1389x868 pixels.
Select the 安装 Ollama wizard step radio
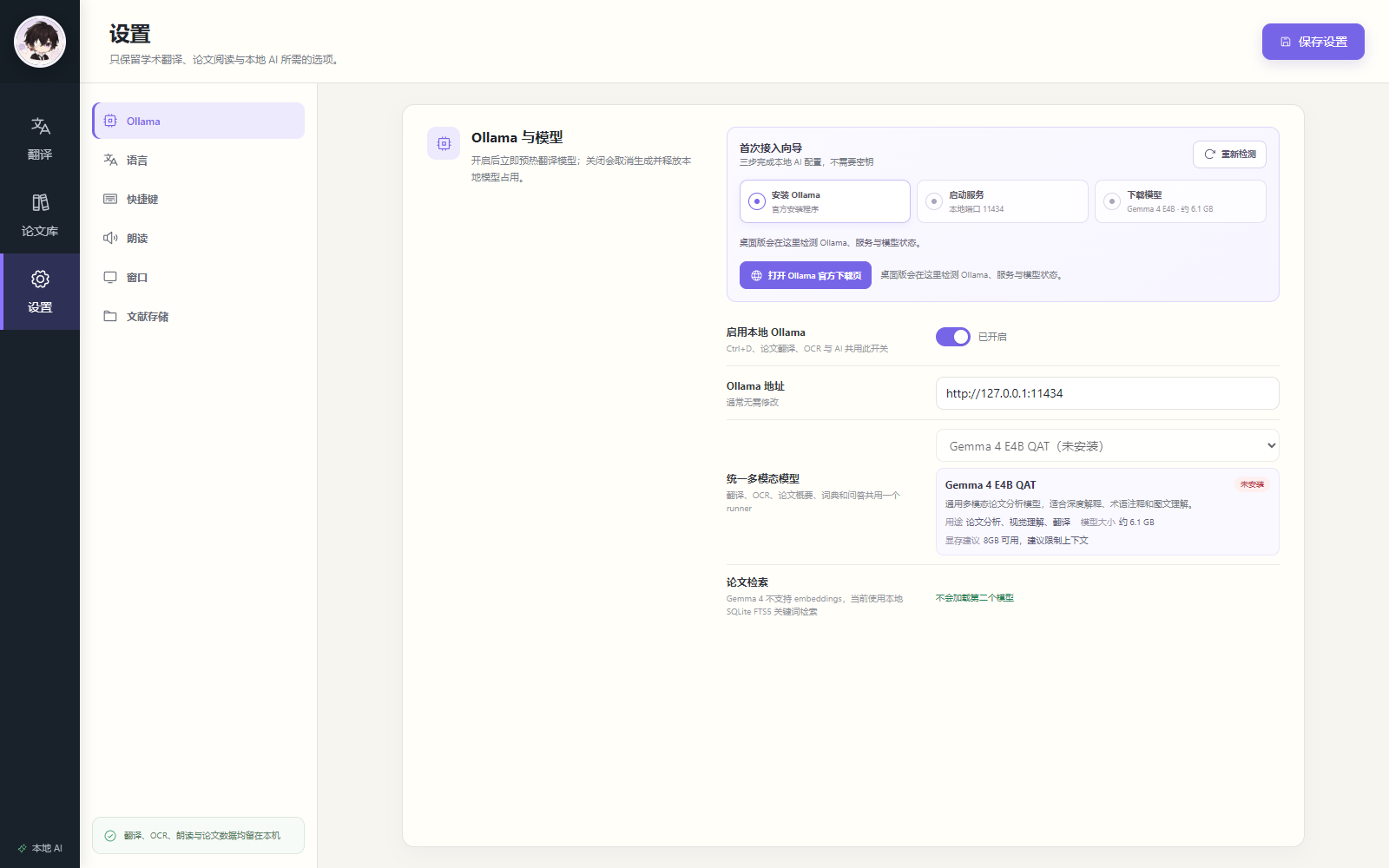[757, 201]
